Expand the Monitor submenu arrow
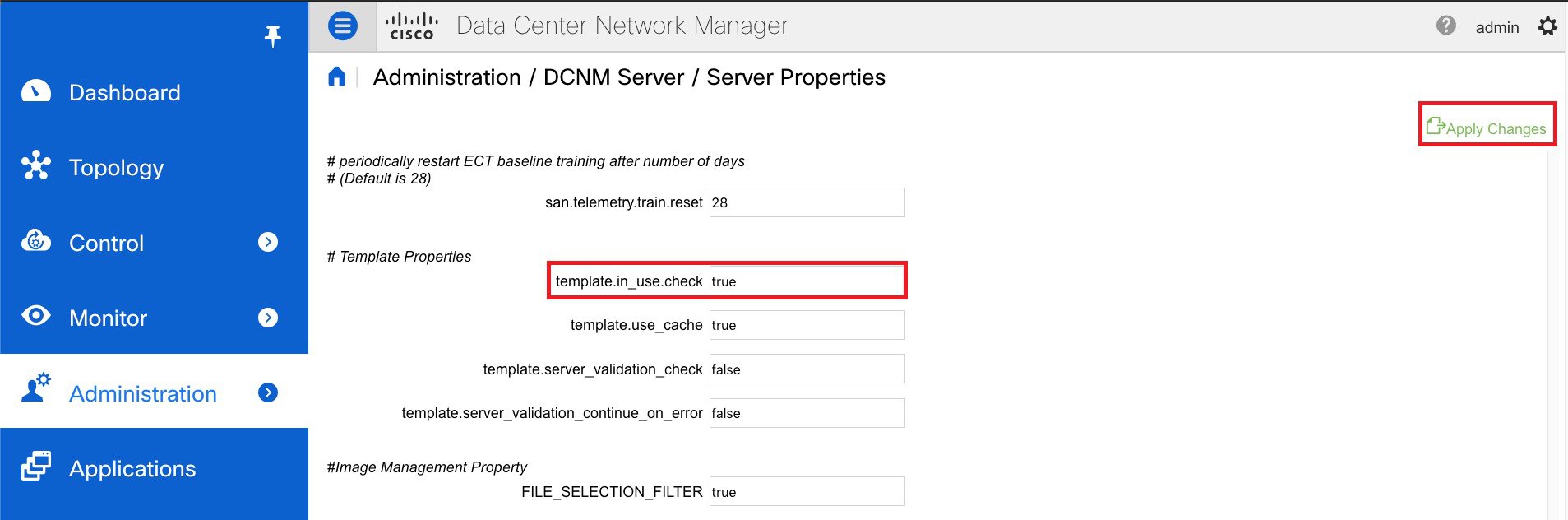 click(x=268, y=318)
